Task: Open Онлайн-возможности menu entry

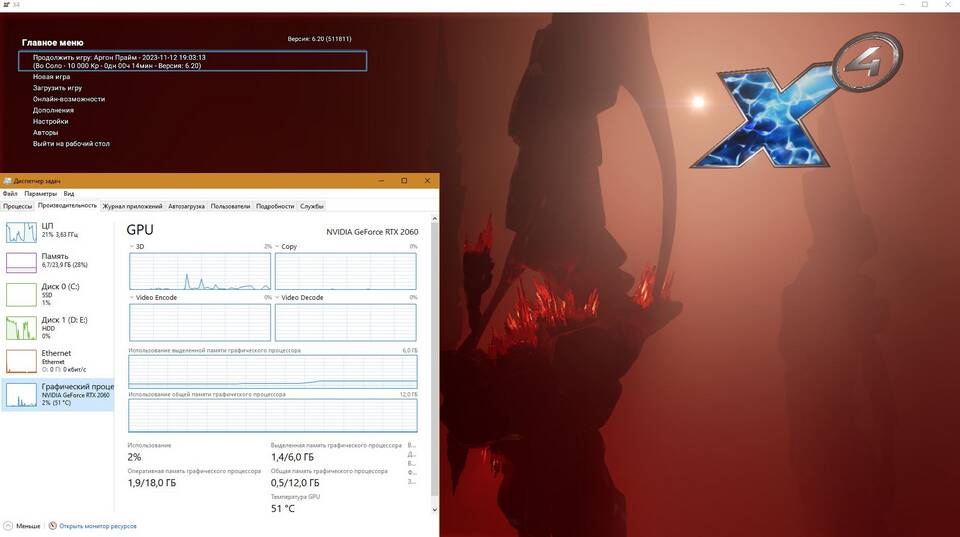Action: (x=69, y=99)
